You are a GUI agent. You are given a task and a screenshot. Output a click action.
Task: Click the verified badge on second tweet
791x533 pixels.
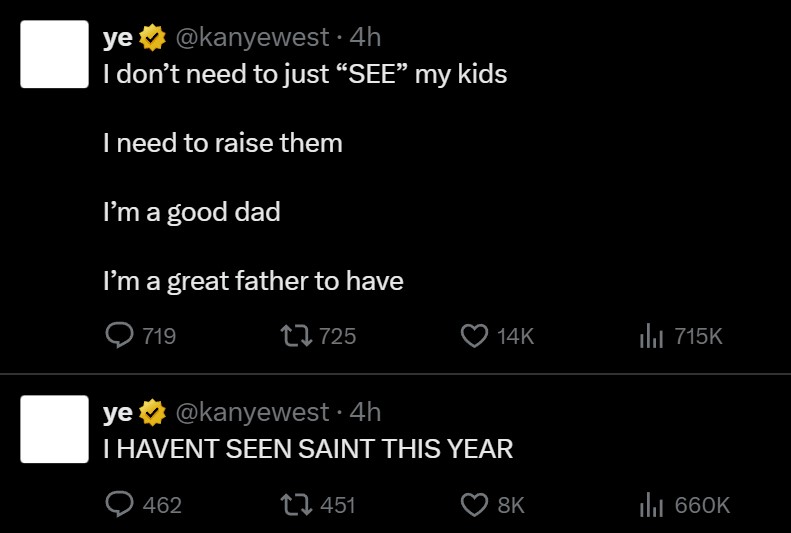coord(153,412)
